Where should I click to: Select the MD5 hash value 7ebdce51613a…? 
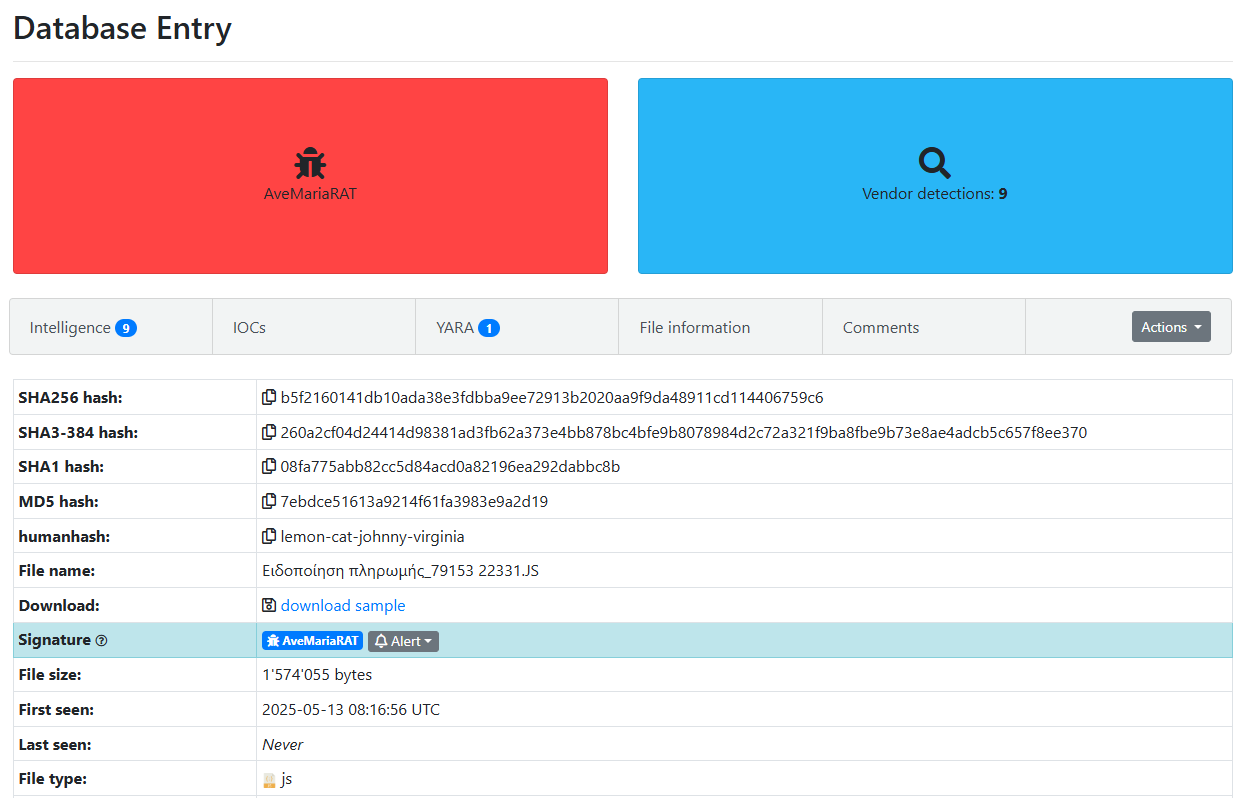[414, 502]
